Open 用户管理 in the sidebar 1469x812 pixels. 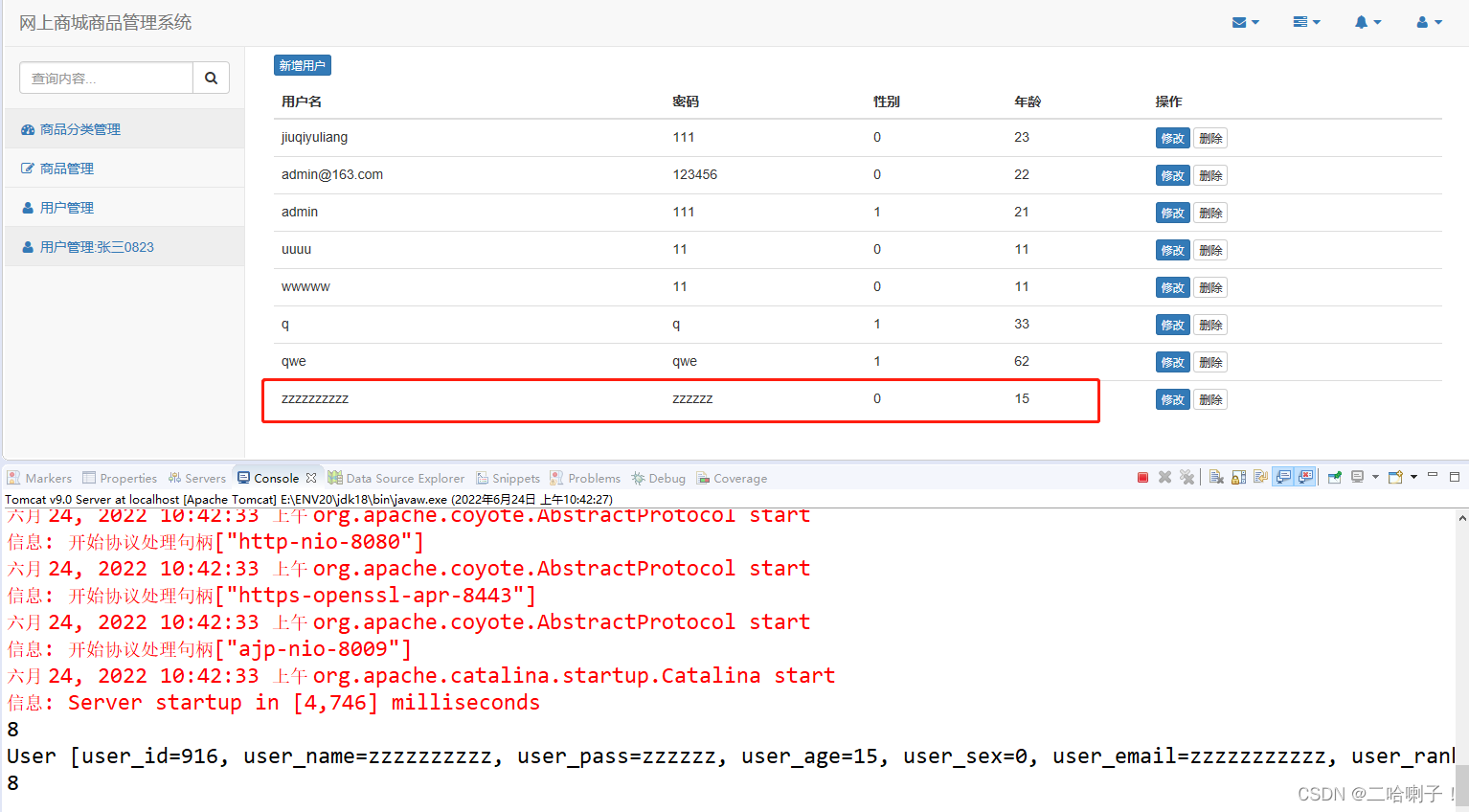[124, 208]
